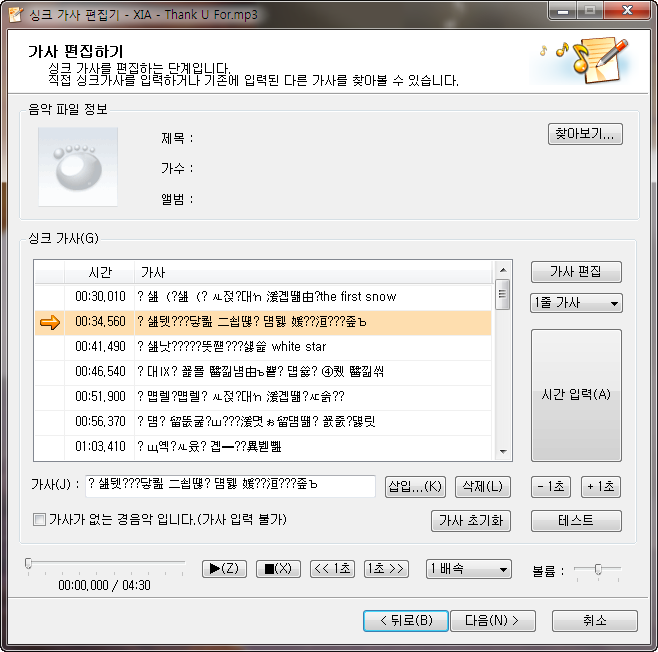Click the lyrics list scroll down arrow

[x=503, y=451]
